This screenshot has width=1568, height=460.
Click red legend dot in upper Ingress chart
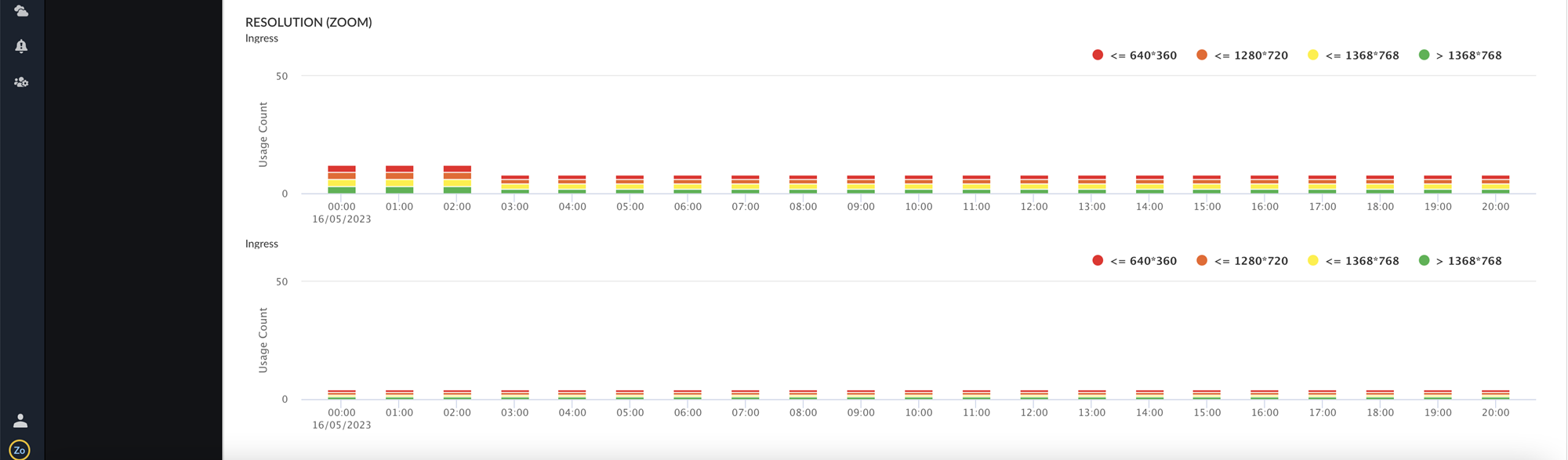pos(1098,55)
